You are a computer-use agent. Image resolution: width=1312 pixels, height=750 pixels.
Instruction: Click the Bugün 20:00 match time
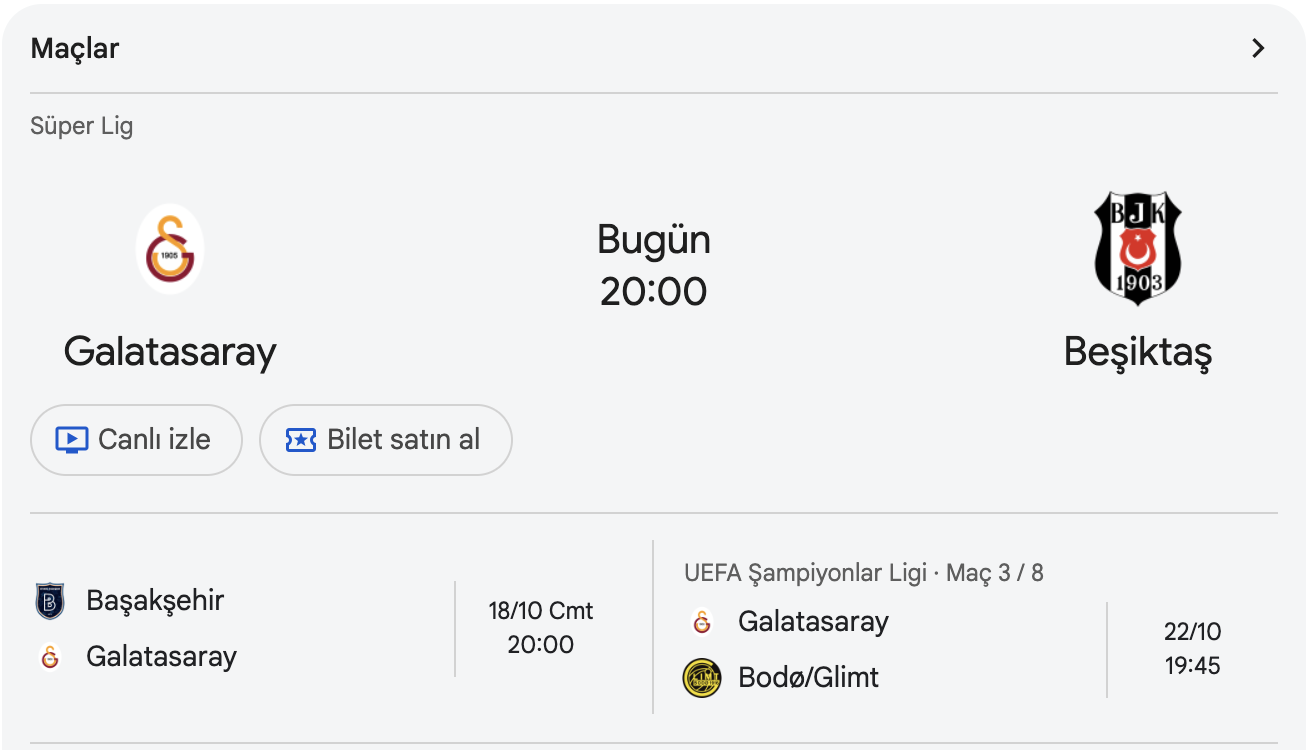tap(654, 266)
